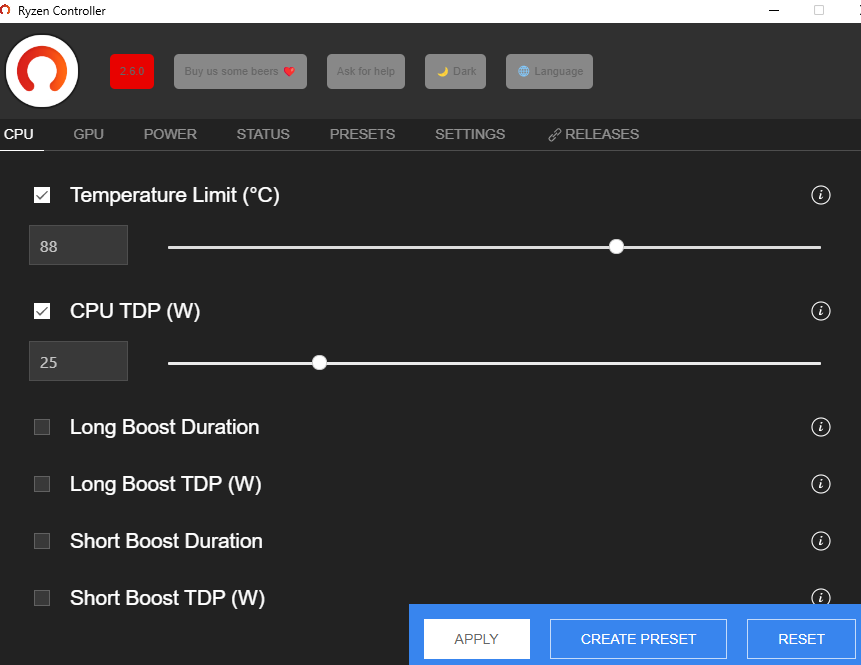Image resolution: width=861 pixels, height=665 pixels.
Task: Click the Temperature Limit value field showing 88
Action: click(x=79, y=245)
